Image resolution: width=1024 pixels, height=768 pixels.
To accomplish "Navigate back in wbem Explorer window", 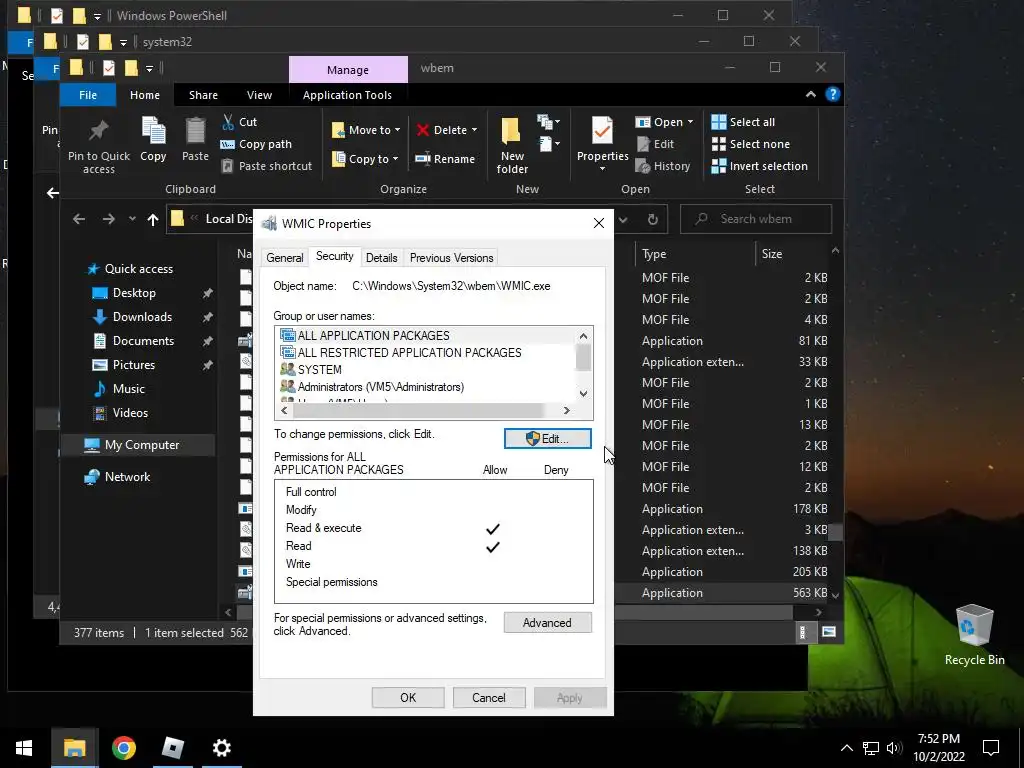I will coord(79,219).
